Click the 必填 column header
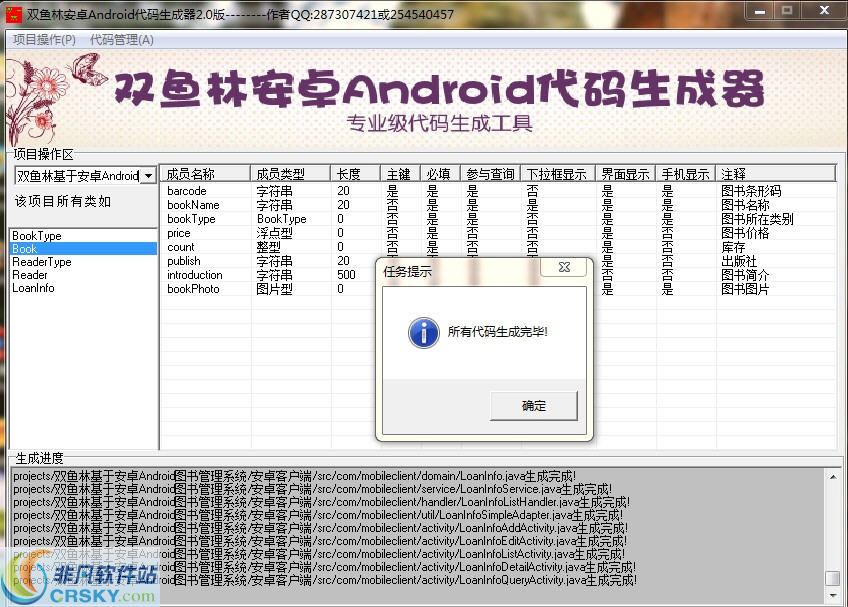The image size is (848, 607). click(x=440, y=174)
